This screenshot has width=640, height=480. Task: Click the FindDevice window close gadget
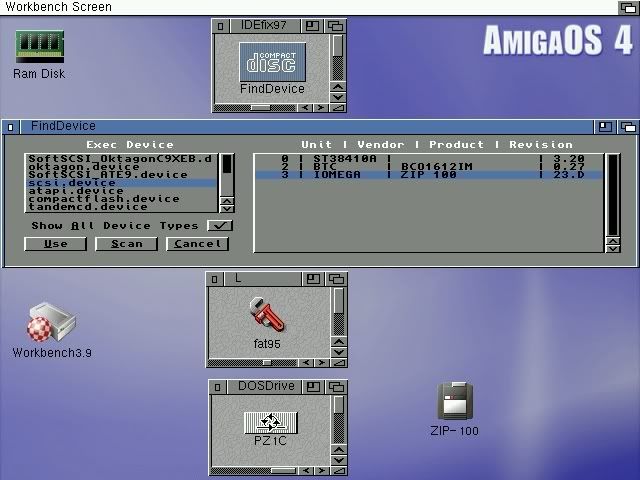(x=11, y=127)
